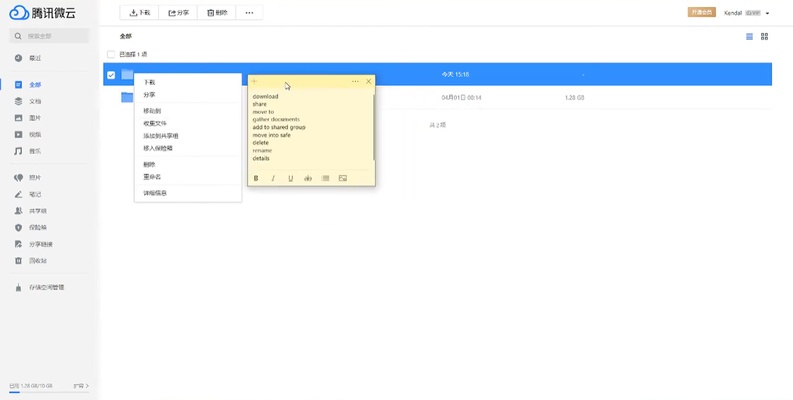Toggle bullet list in sticky note

(325, 178)
